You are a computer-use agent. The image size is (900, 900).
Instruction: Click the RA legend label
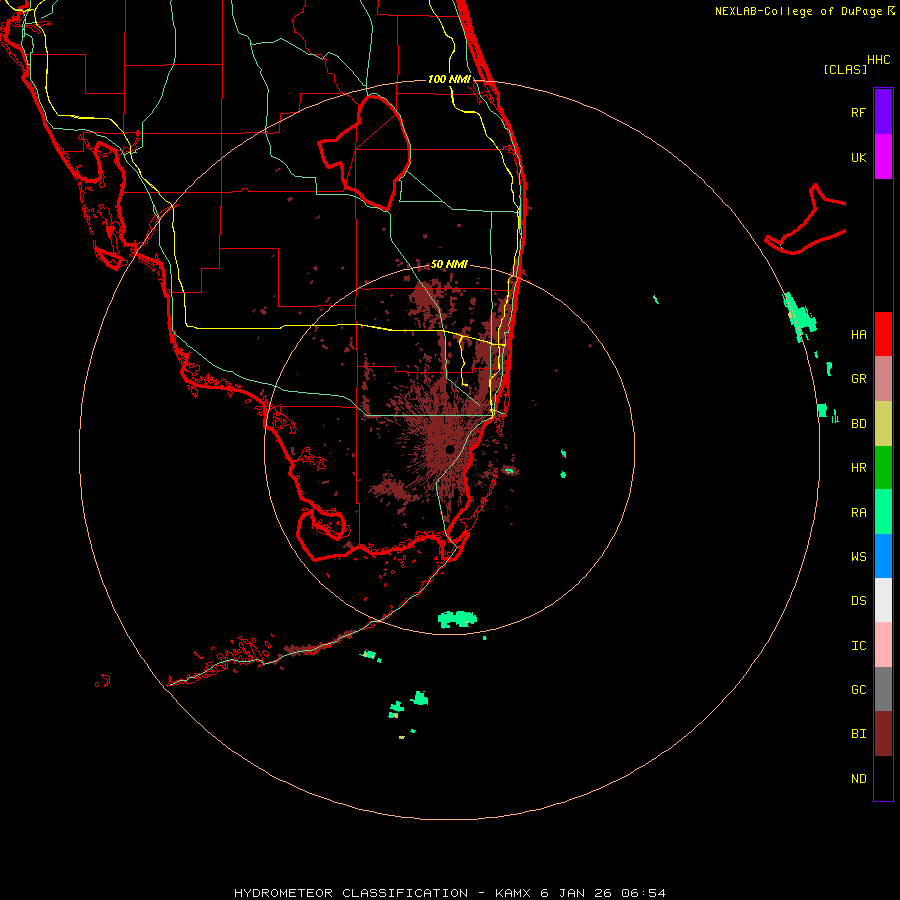pyautogui.click(x=858, y=513)
